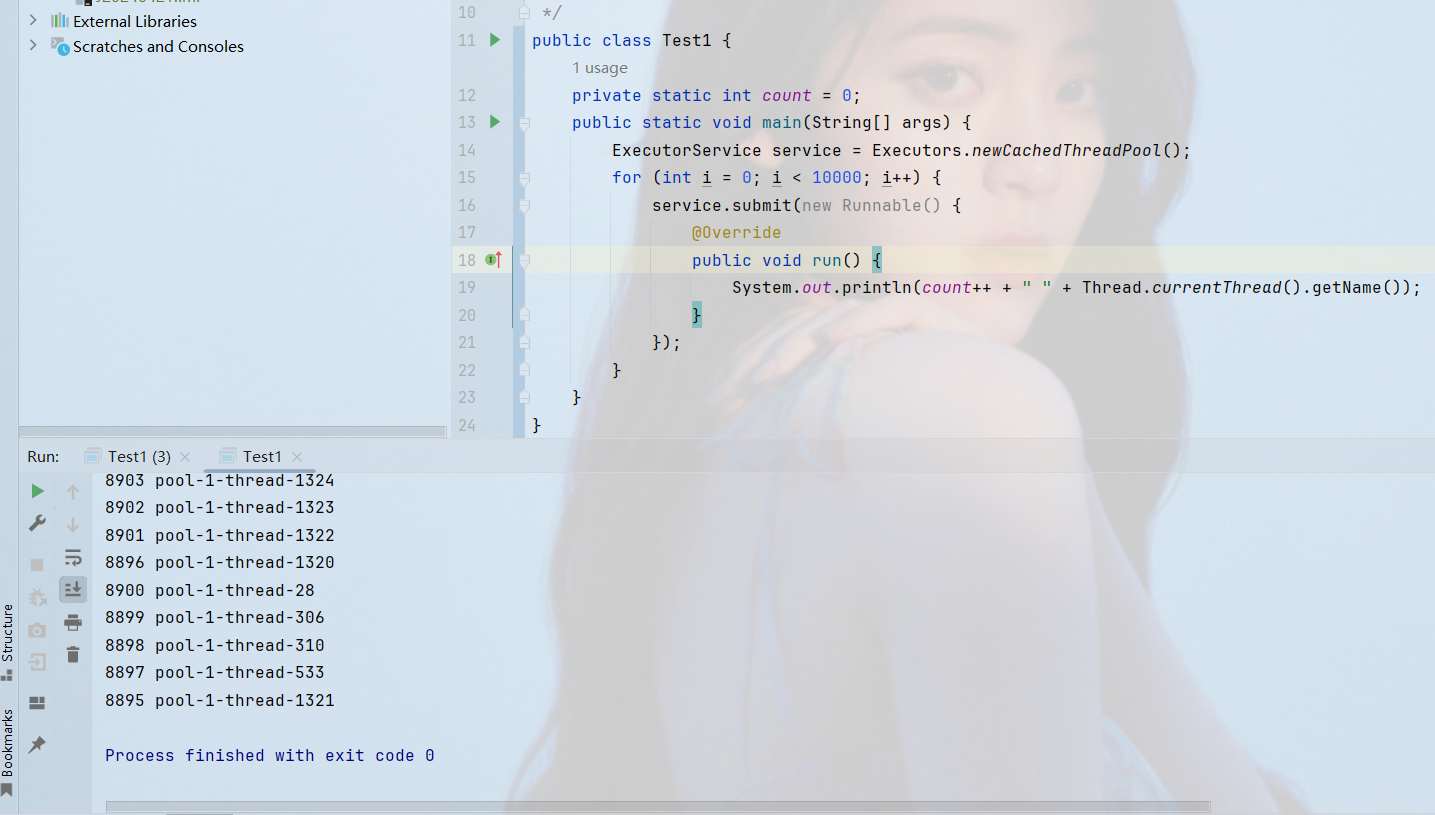1435x815 pixels.
Task: Open the Structure tool window
Action: click(x=8, y=642)
